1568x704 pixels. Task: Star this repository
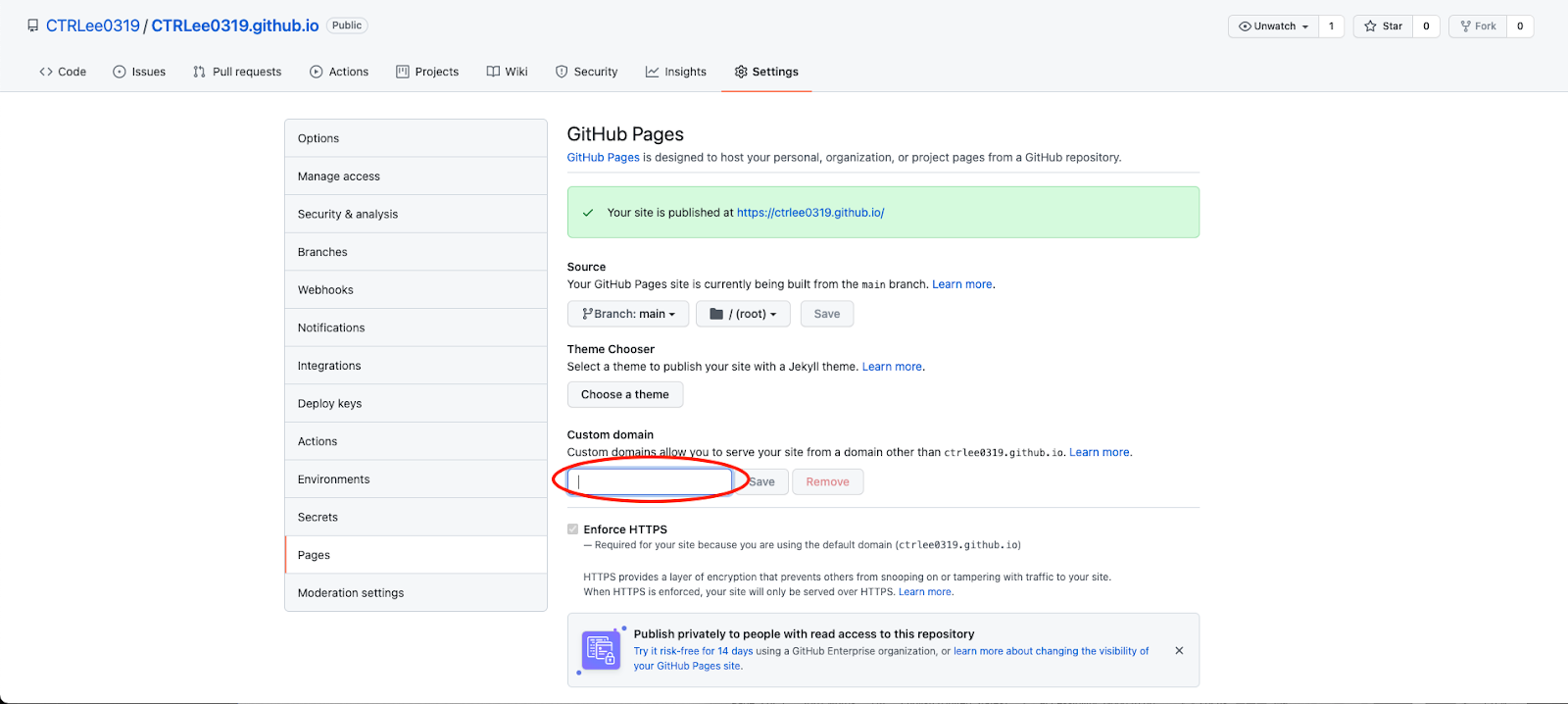tap(1383, 26)
